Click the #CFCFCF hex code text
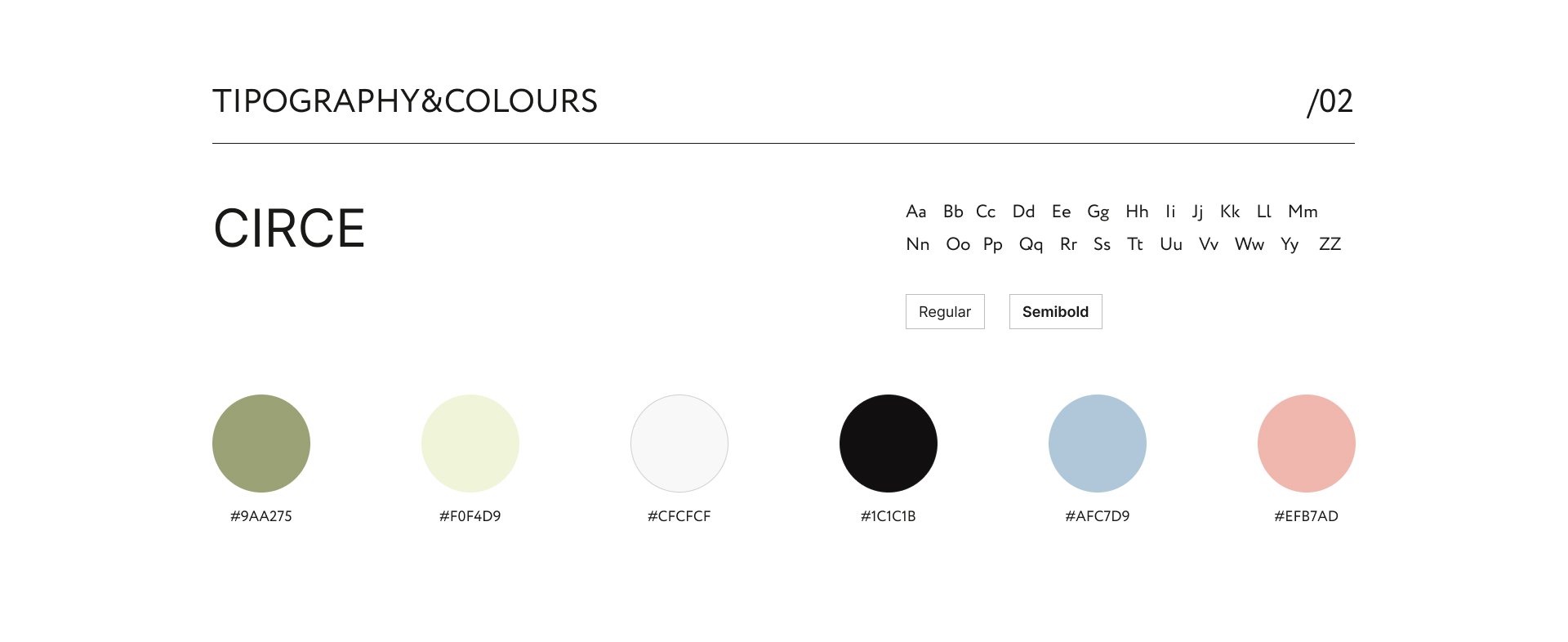This screenshot has height=642, width=1568. click(679, 516)
